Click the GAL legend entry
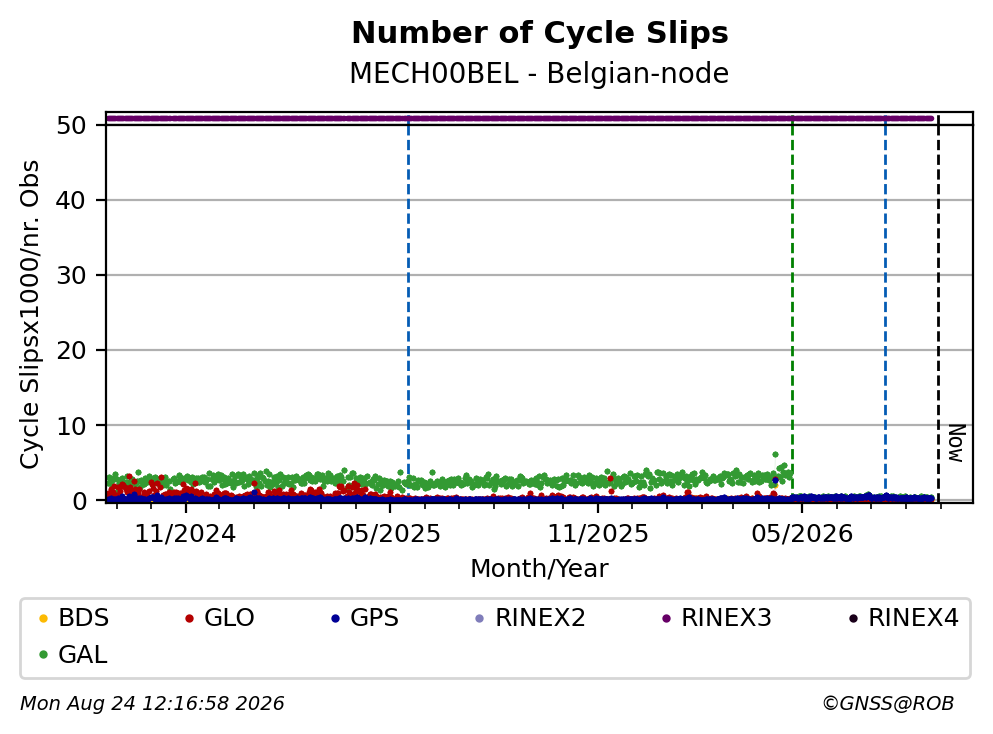Image resolution: width=993 pixels, height=734 pixels. (73, 654)
